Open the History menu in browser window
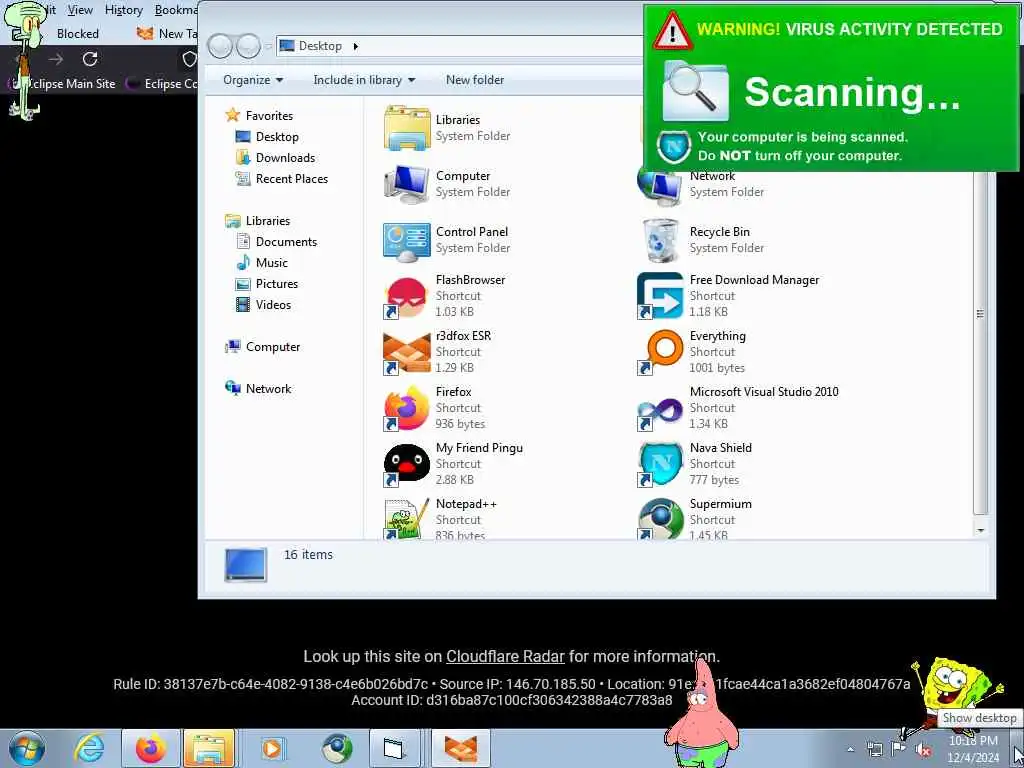Image resolution: width=1024 pixels, height=768 pixels. (x=123, y=10)
